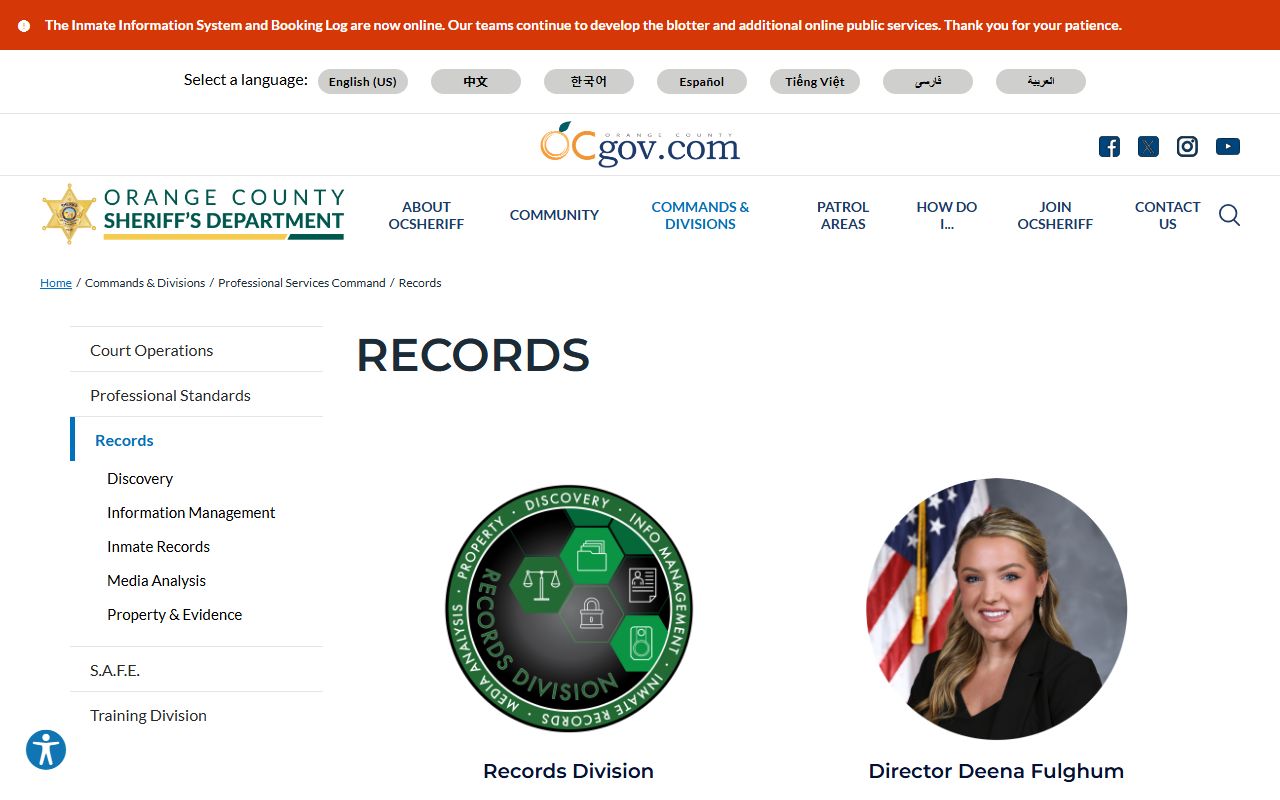
Task: Open the accessibility options icon
Action: pos(46,750)
